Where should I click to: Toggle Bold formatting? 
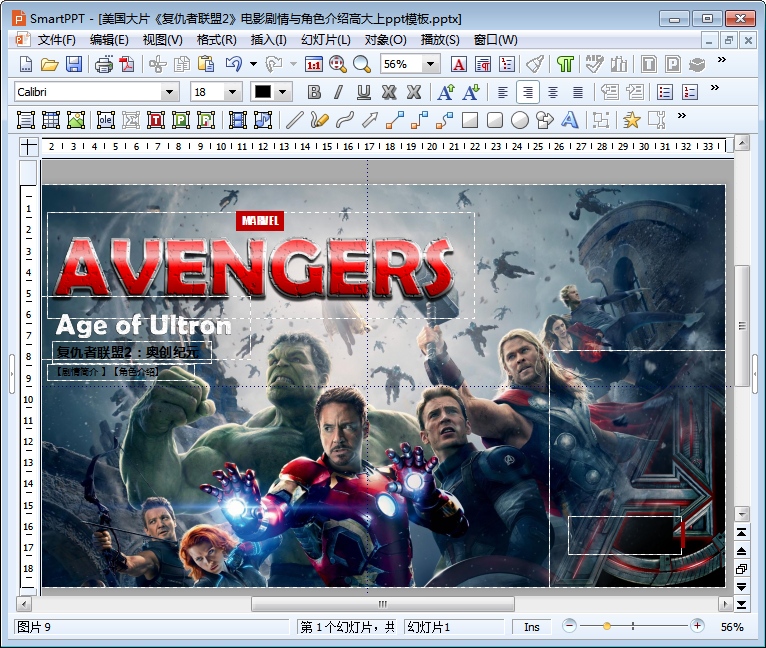click(x=314, y=92)
